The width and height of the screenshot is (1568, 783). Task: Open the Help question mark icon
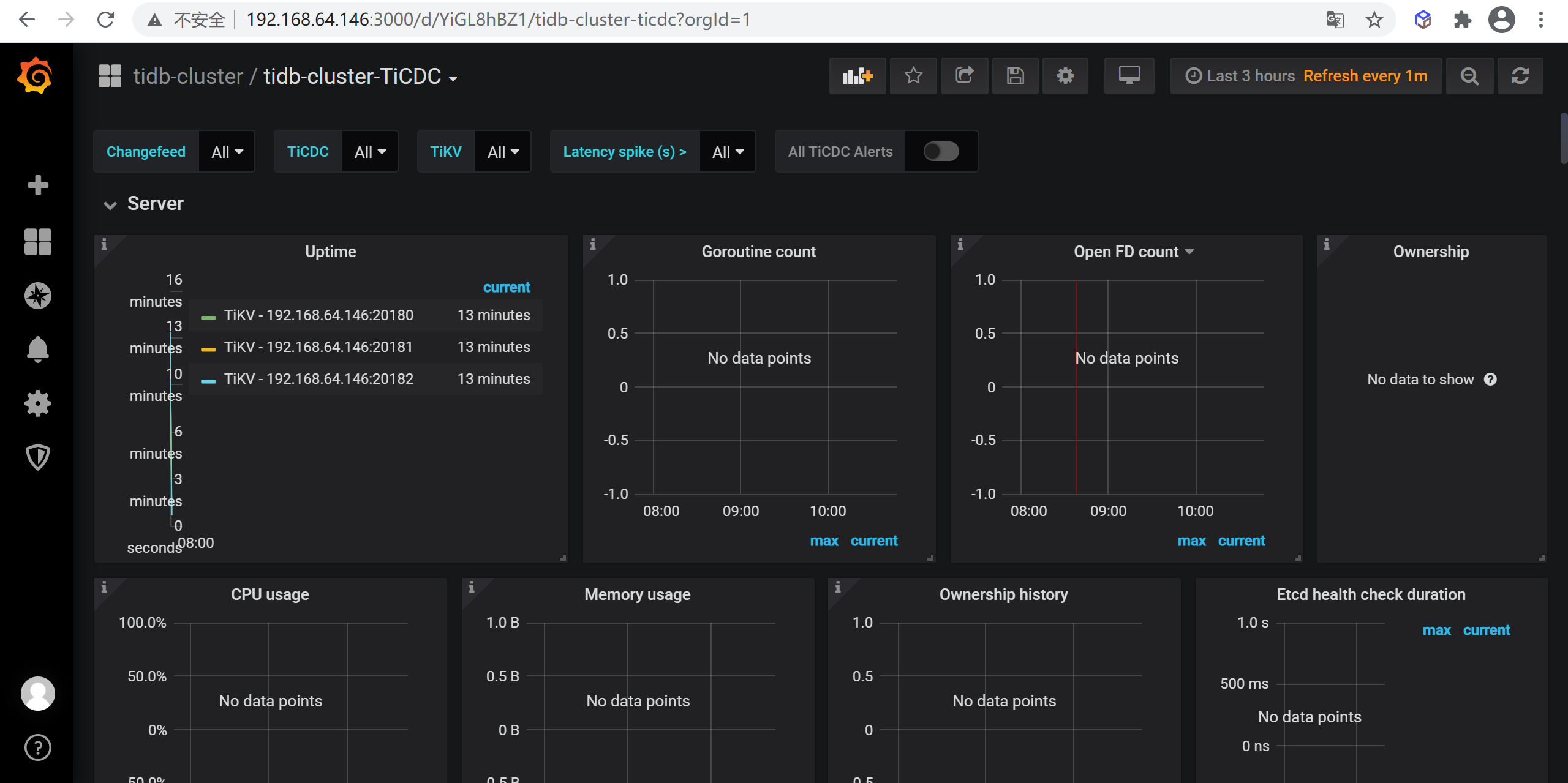click(x=38, y=747)
